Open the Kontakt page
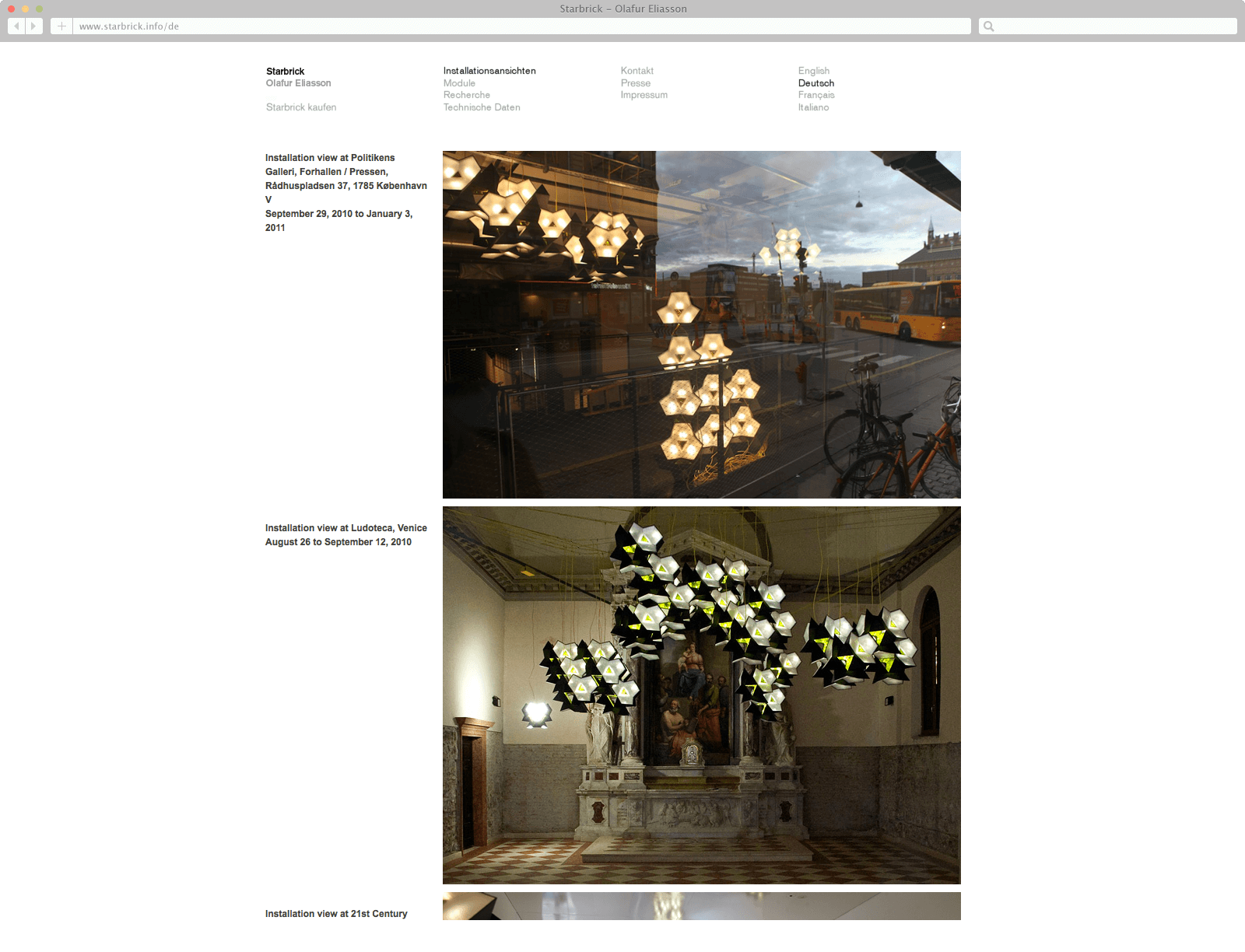 637,71
